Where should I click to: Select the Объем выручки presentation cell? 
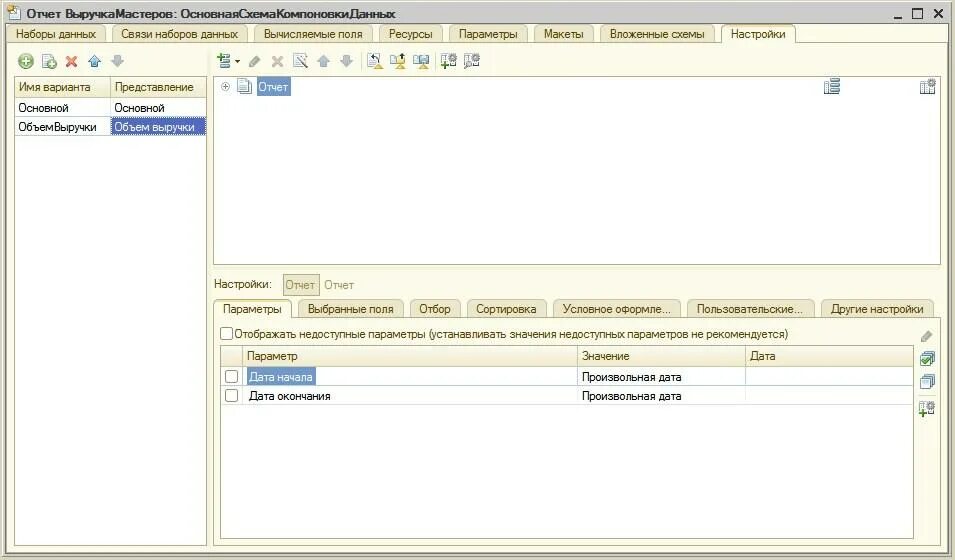tap(158, 127)
